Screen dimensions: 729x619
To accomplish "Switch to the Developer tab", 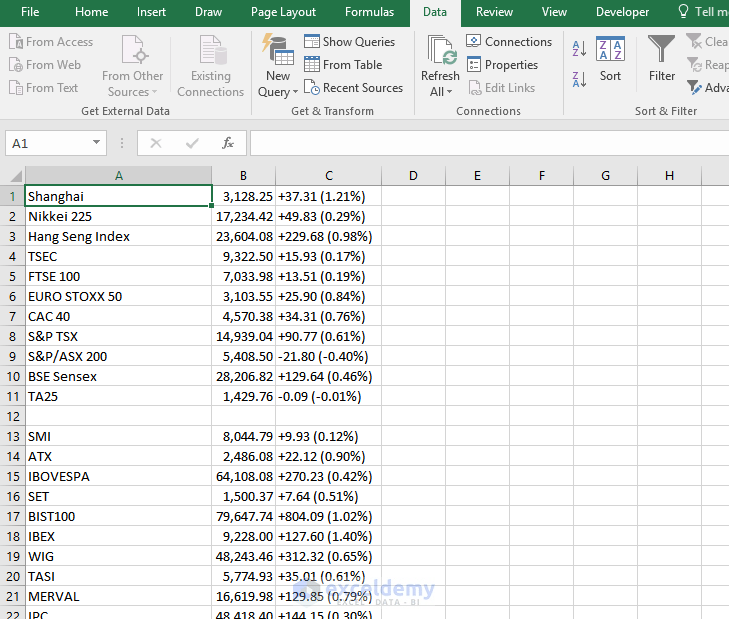I will coord(622,12).
